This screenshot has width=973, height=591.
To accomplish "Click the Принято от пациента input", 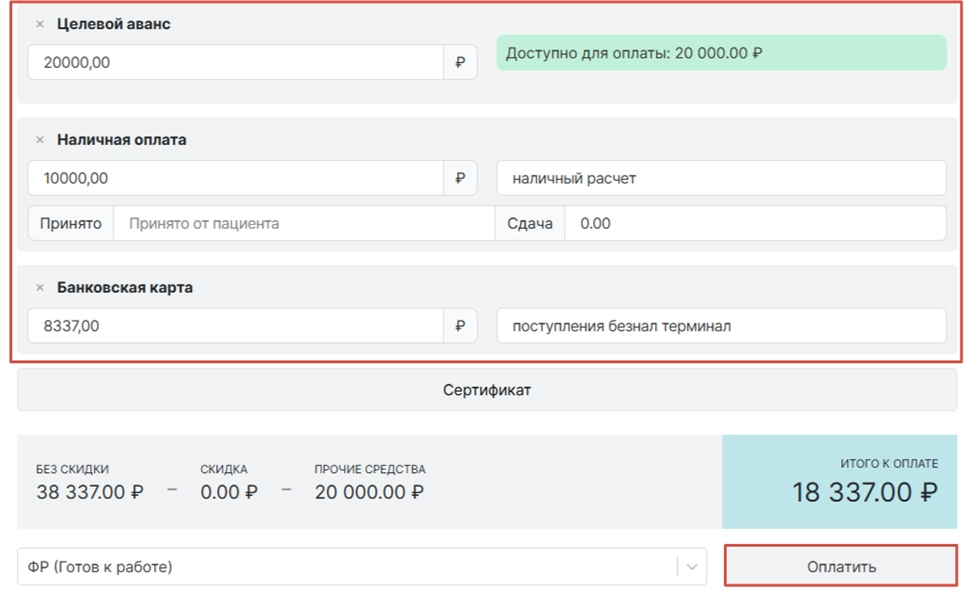I will click(303, 223).
